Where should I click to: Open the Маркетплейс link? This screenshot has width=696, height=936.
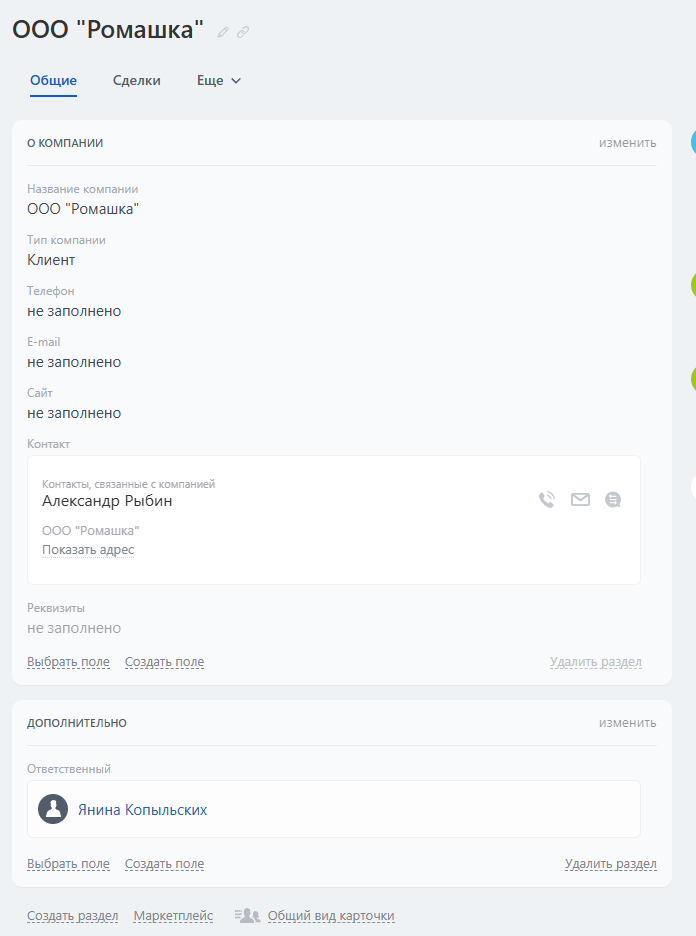pyautogui.click(x=173, y=916)
